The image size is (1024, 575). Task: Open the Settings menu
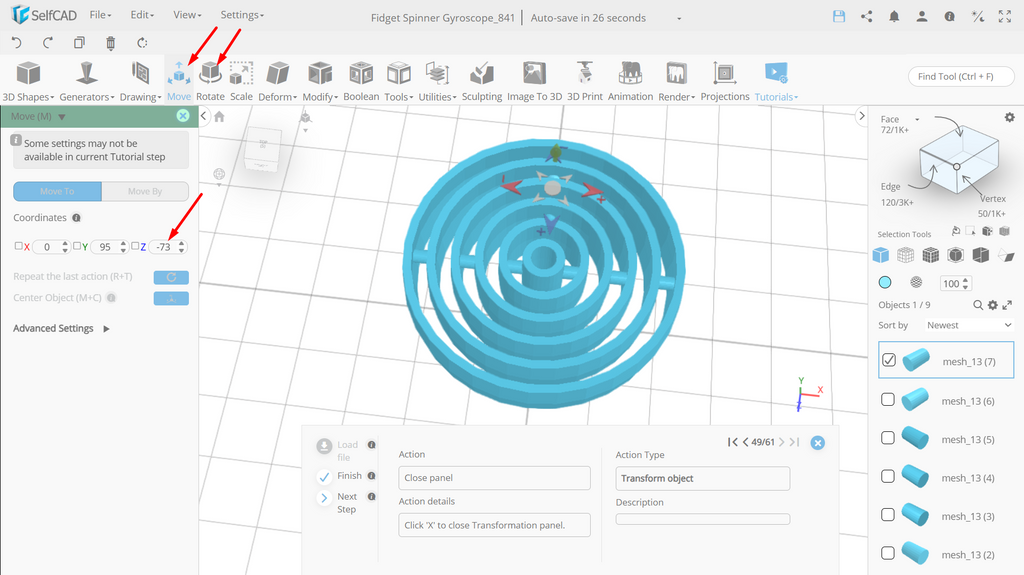[x=242, y=14]
